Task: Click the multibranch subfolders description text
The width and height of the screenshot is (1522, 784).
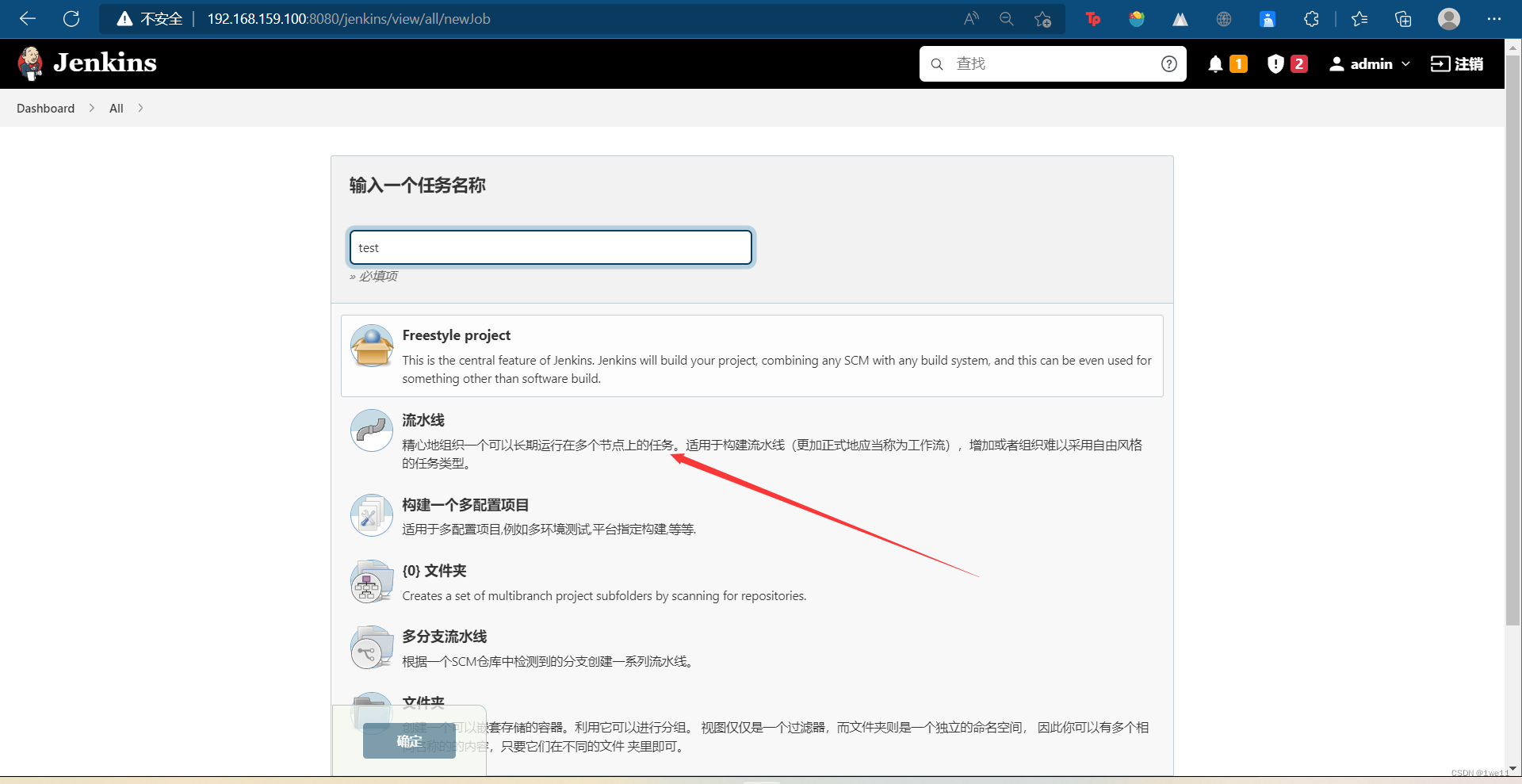Action: [604, 596]
